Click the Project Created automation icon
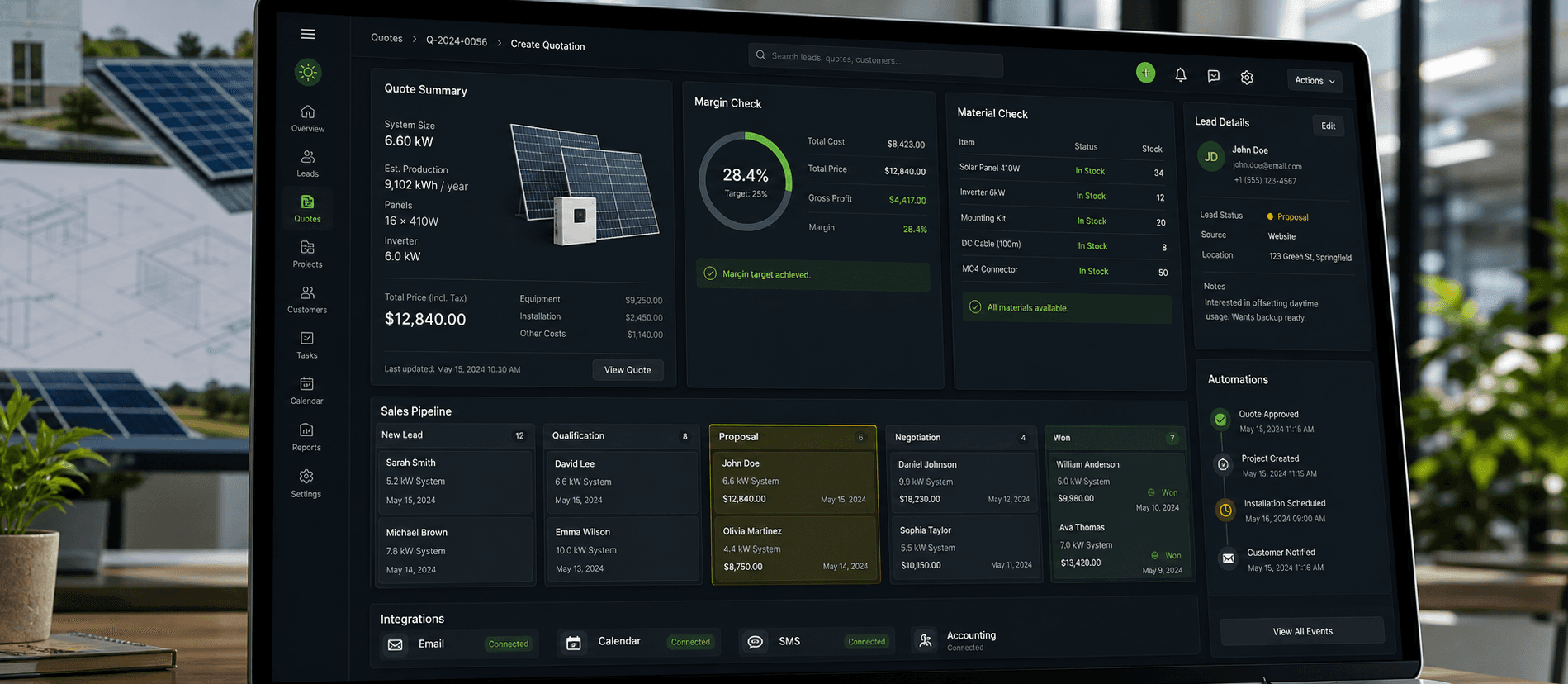The image size is (1568, 684). (x=1223, y=465)
